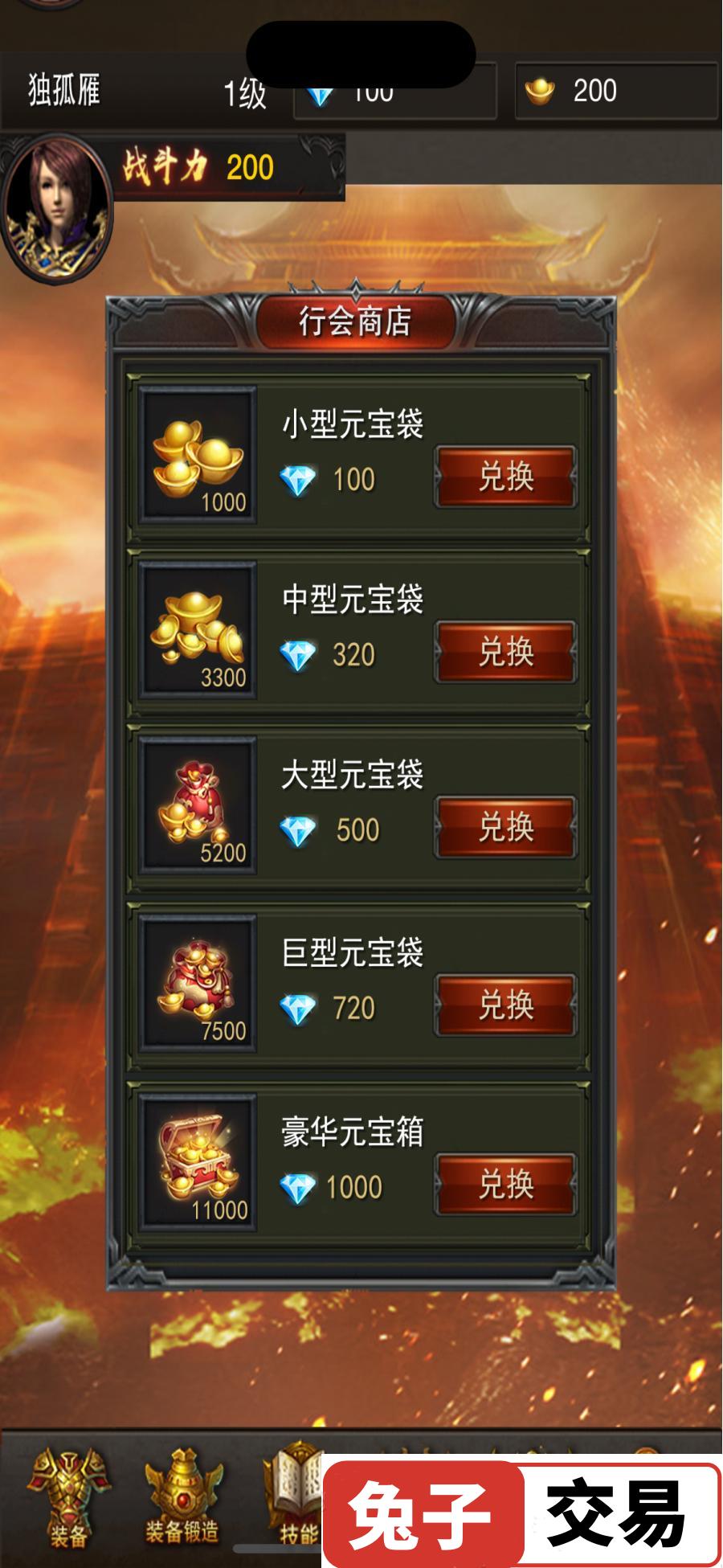Redeem the 豪华元宝箱 for 1000 diamonds

(505, 1185)
